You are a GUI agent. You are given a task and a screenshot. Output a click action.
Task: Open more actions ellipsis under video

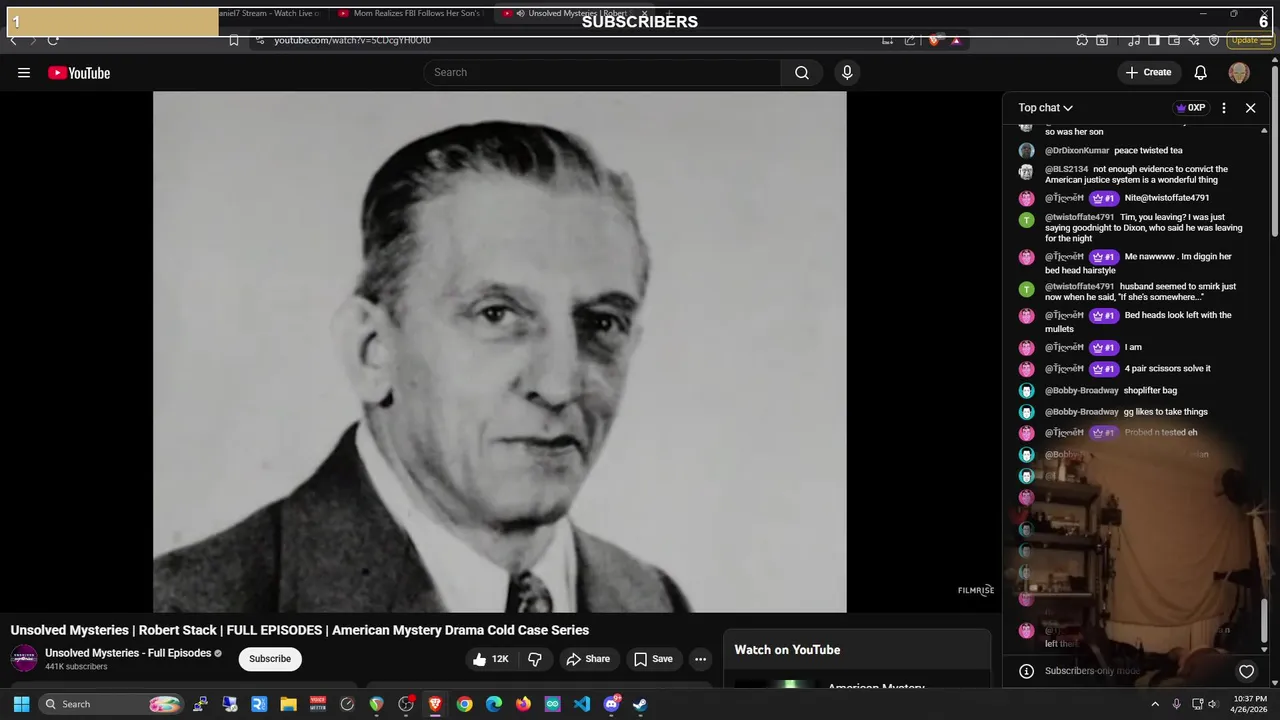[701, 659]
